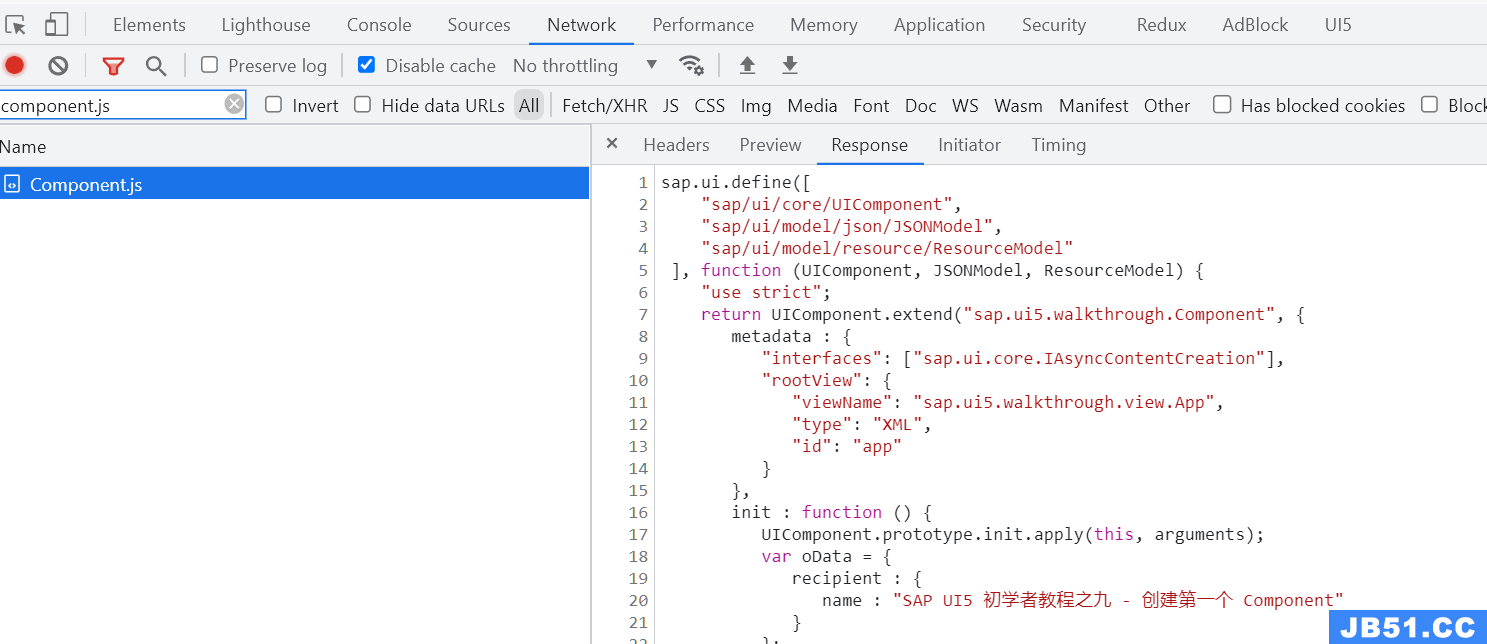The height and width of the screenshot is (644, 1487).
Task: Clear the component.js filter input
Action: pyautogui.click(x=232, y=104)
